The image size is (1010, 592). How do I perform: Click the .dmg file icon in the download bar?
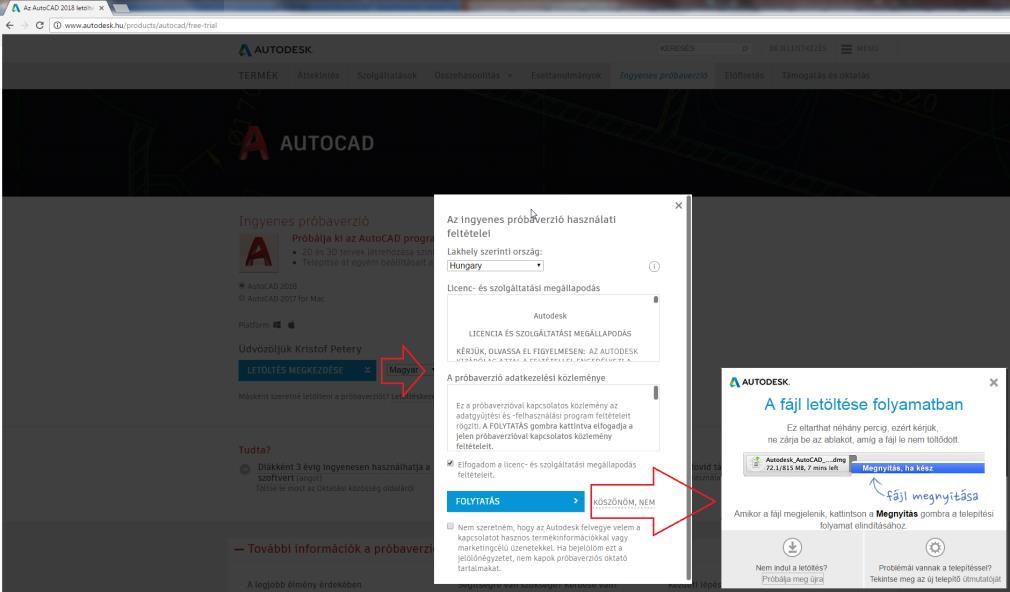pyautogui.click(x=756, y=463)
